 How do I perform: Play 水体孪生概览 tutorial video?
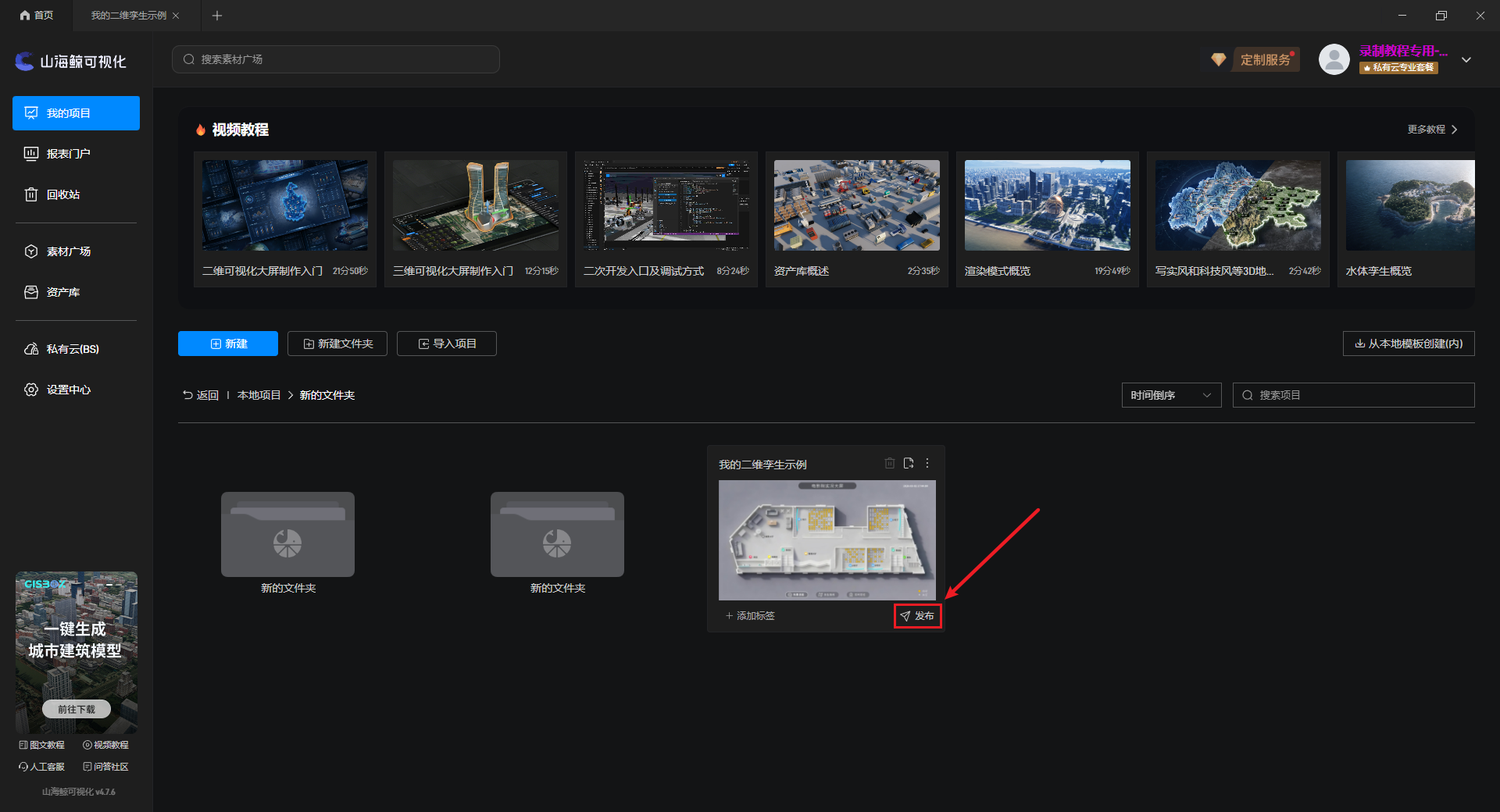(x=1406, y=219)
